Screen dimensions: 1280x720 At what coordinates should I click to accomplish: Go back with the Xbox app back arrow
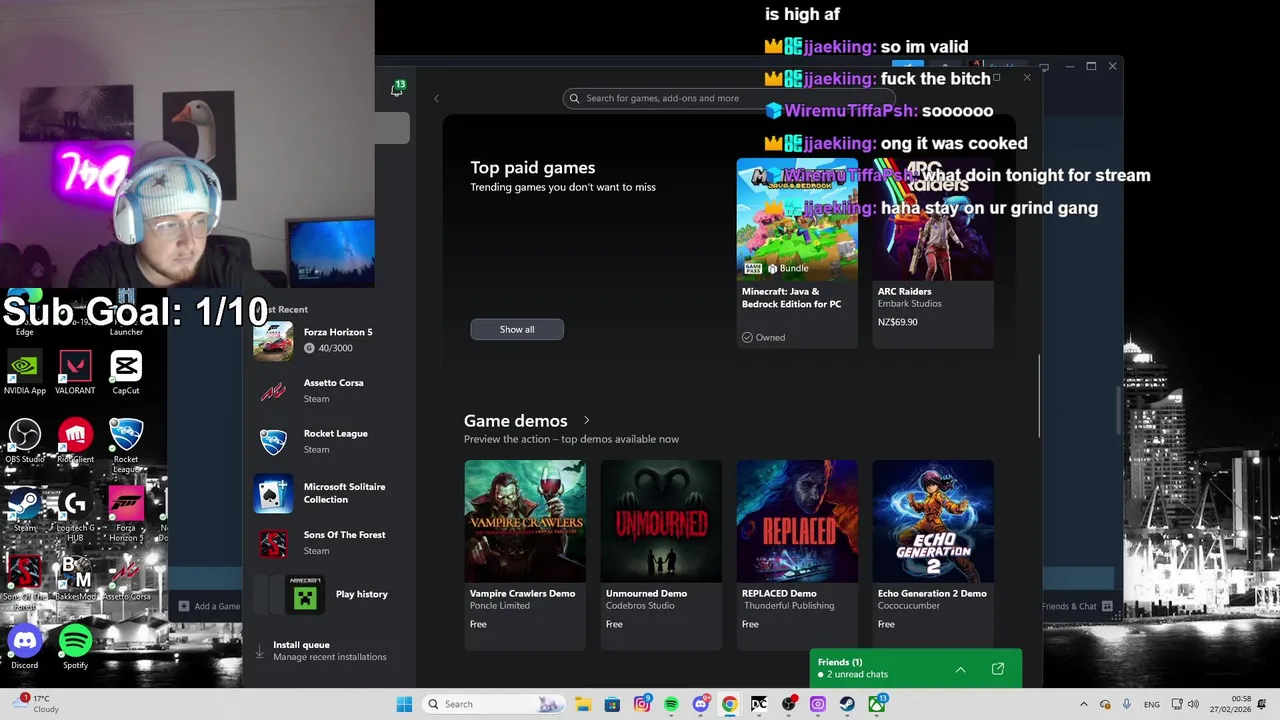[x=436, y=98]
